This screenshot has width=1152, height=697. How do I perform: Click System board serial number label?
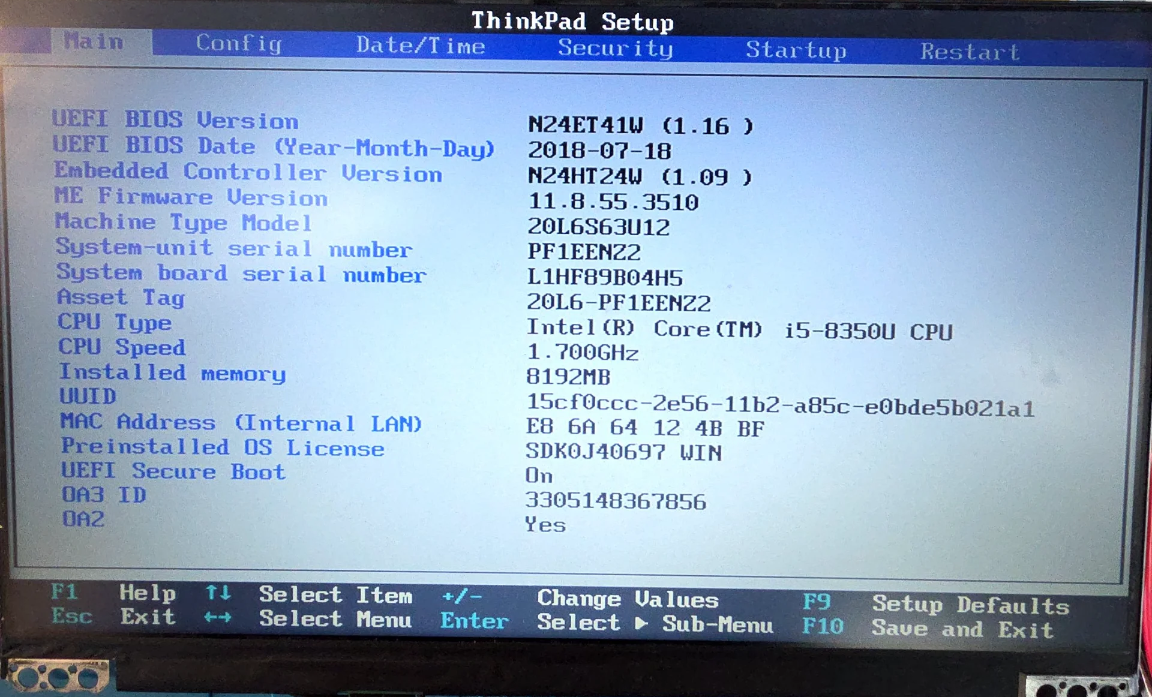[x=241, y=273]
